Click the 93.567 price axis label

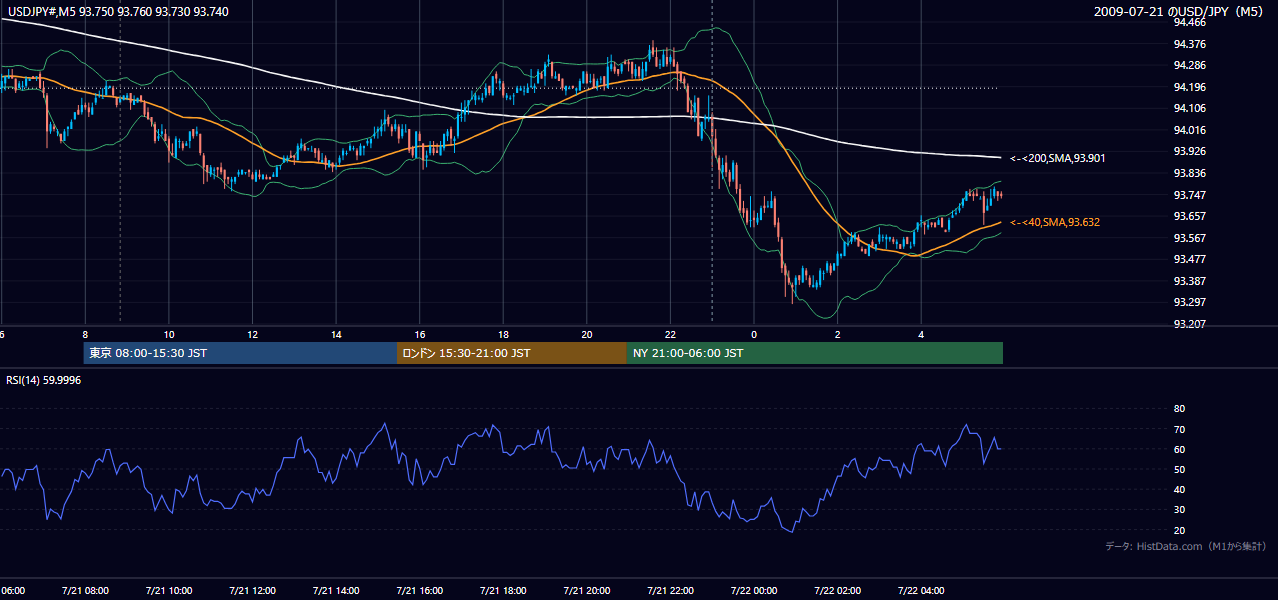[1189, 238]
